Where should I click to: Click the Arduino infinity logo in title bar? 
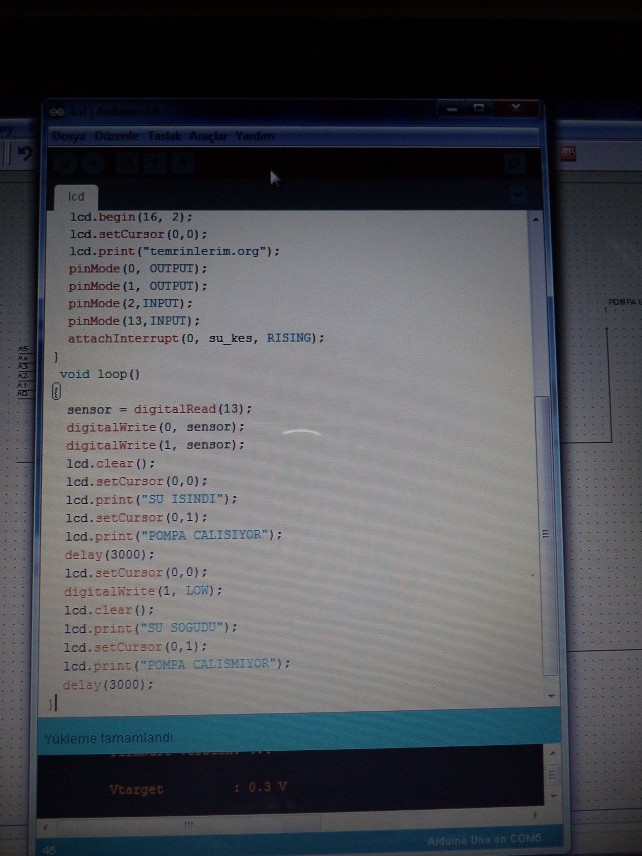click(x=57, y=112)
